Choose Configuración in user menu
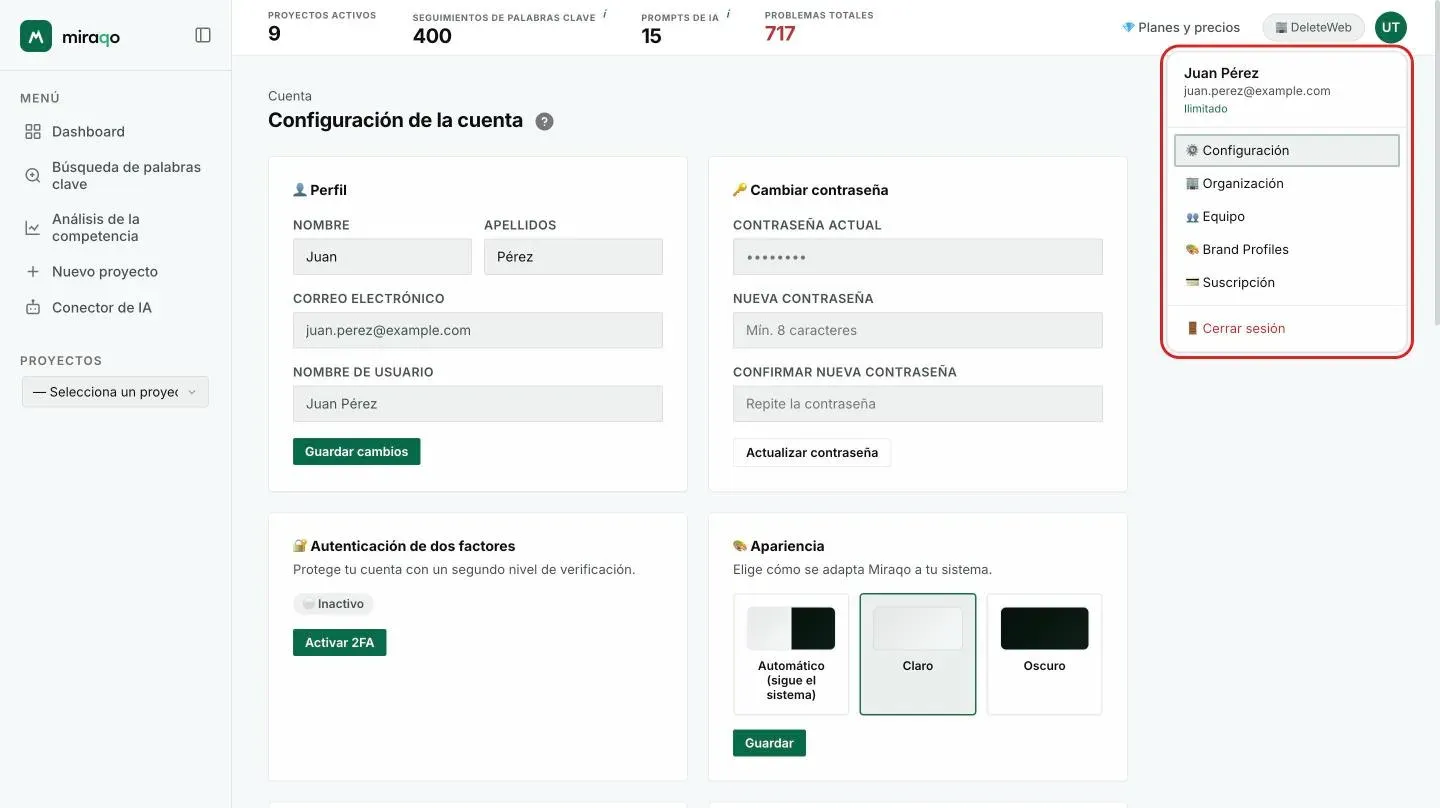 point(1287,150)
